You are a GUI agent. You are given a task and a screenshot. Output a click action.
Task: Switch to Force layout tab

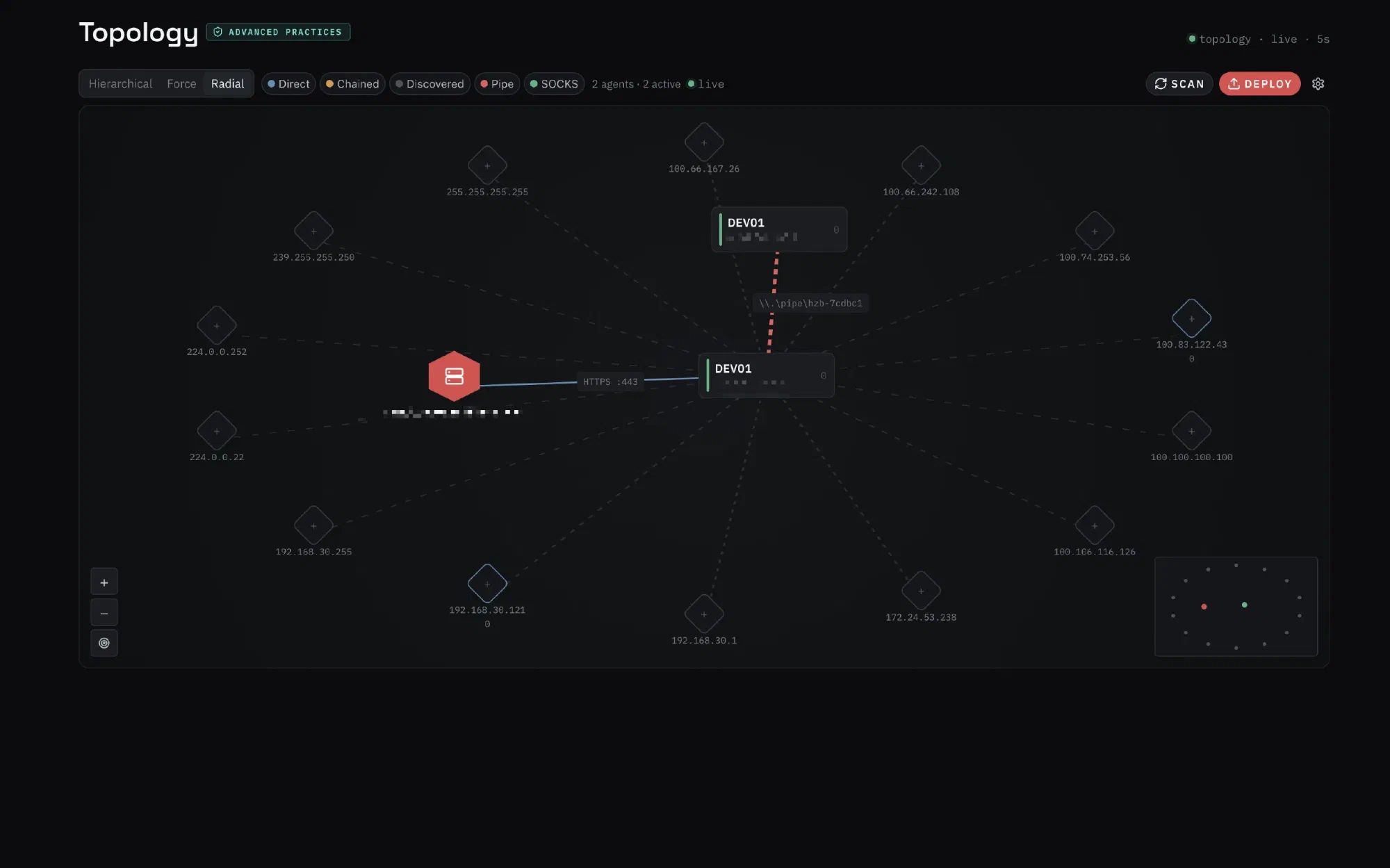coord(181,83)
